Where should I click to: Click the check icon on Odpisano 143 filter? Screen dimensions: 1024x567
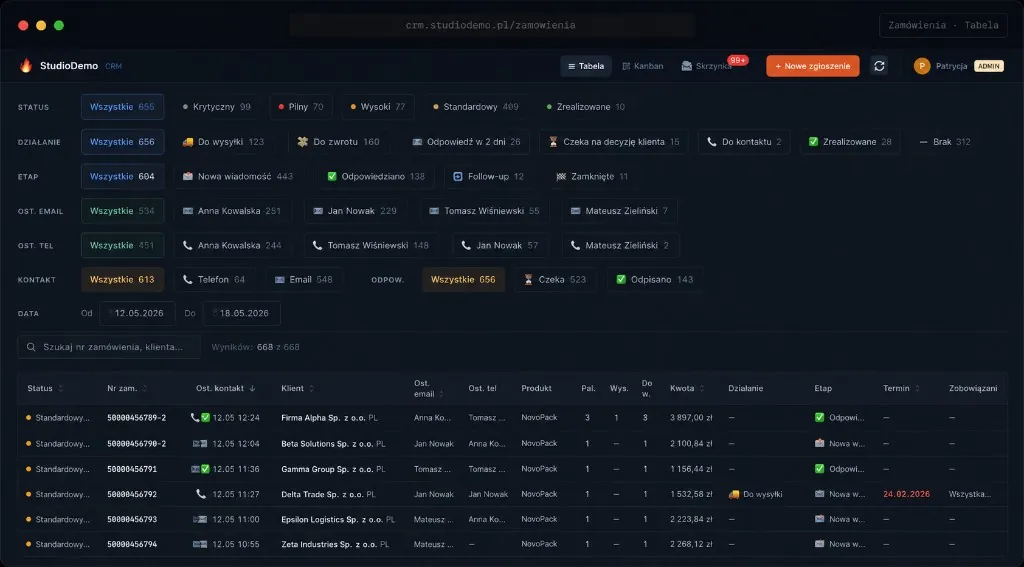(621, 280)
